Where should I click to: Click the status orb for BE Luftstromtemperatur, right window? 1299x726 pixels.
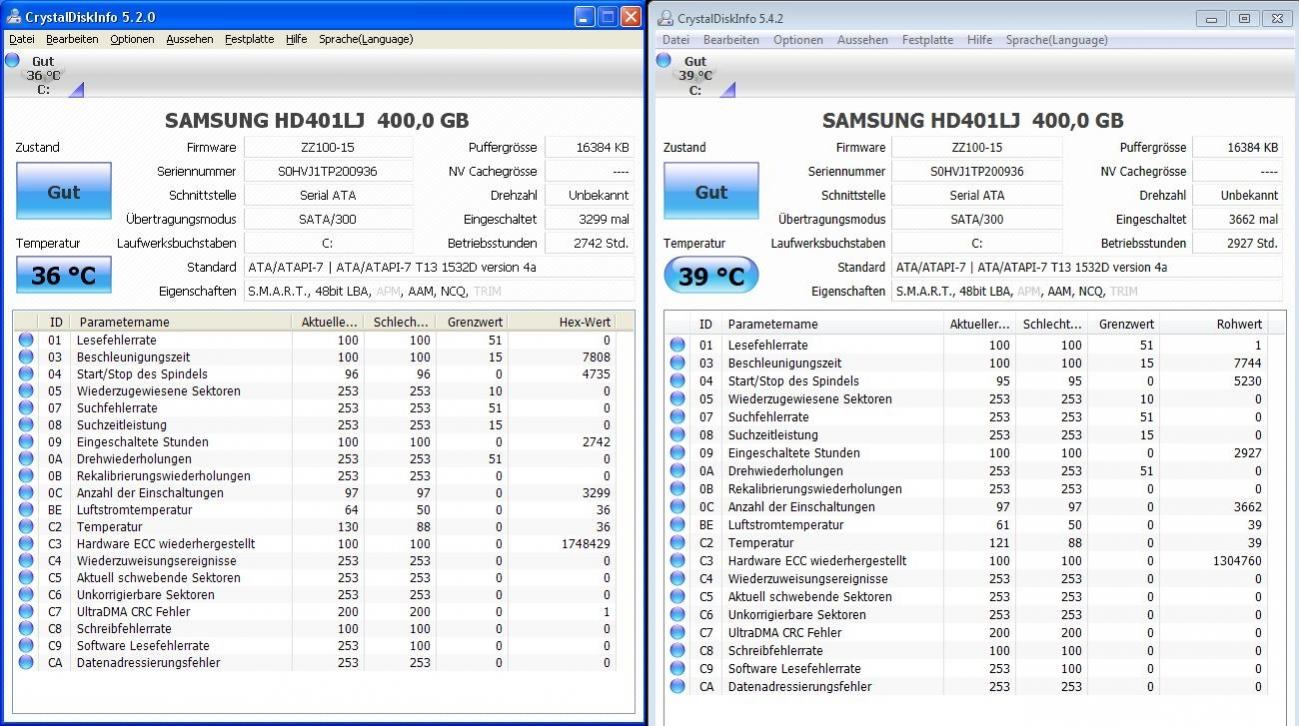(x=677, y=525)
